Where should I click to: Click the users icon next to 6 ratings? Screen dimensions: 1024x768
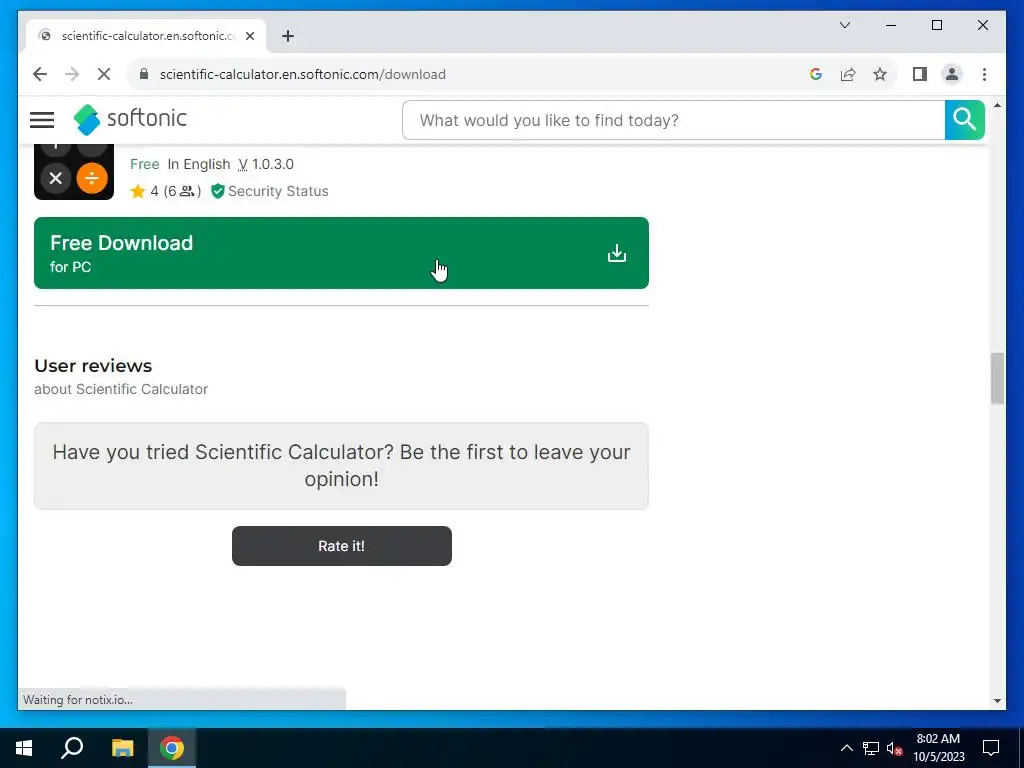point(187,191)
